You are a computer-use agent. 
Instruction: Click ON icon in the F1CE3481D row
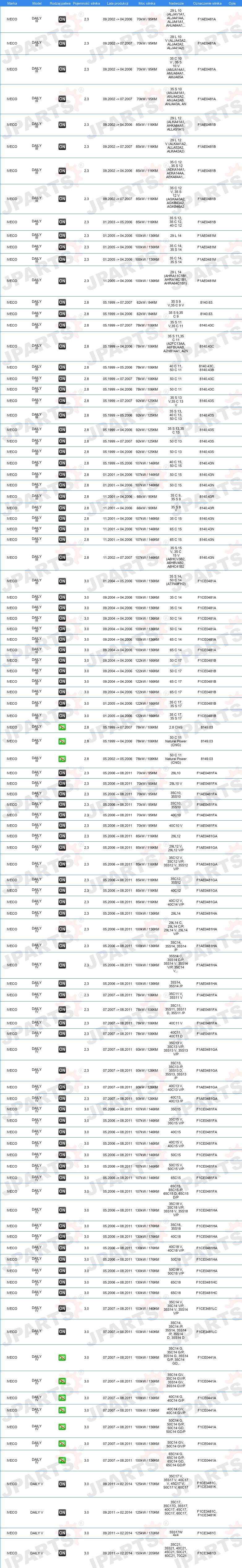pos(62,1553)
